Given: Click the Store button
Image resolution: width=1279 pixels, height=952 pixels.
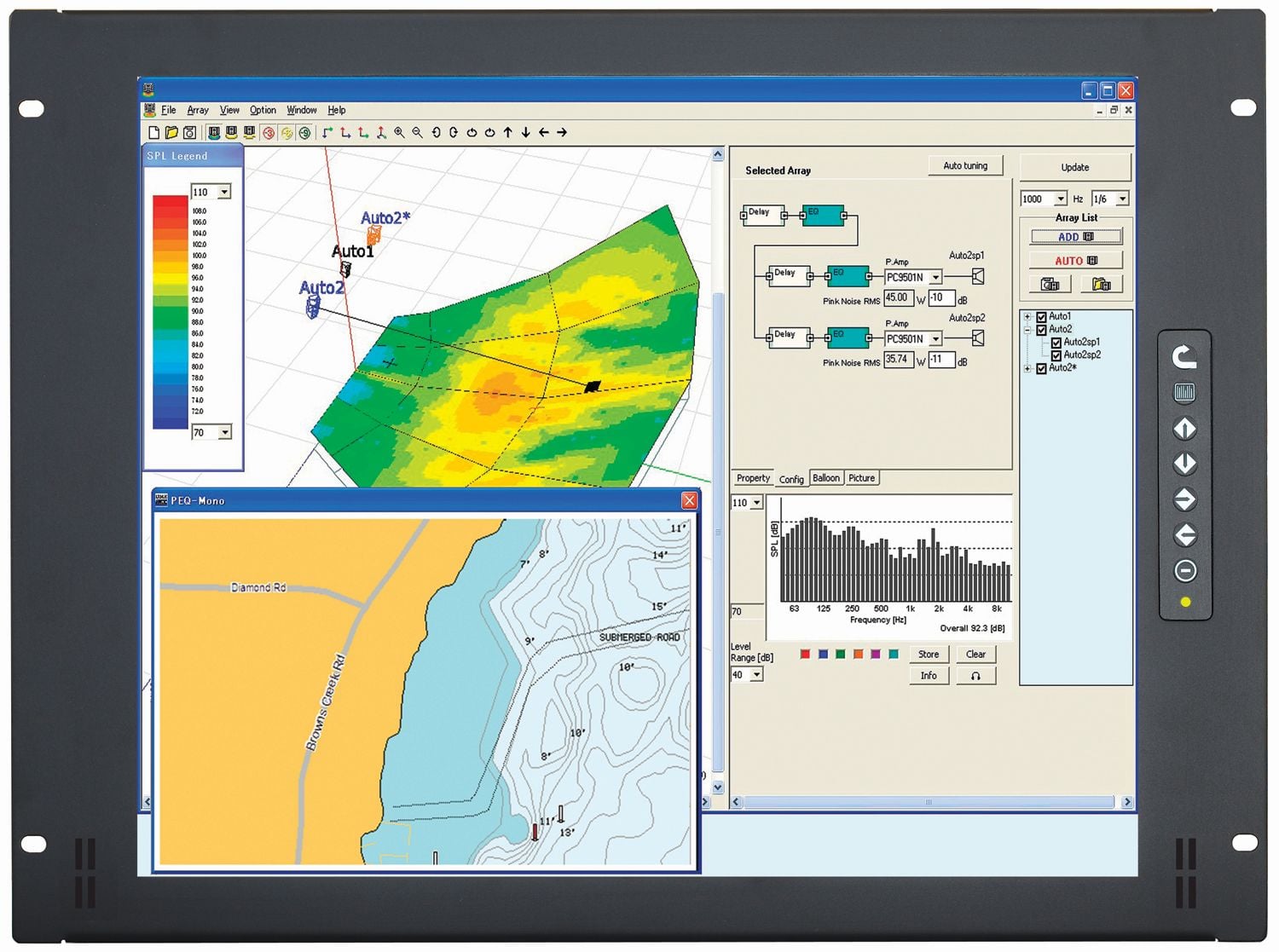Looking at the screenshot, I should click(929, 655).
